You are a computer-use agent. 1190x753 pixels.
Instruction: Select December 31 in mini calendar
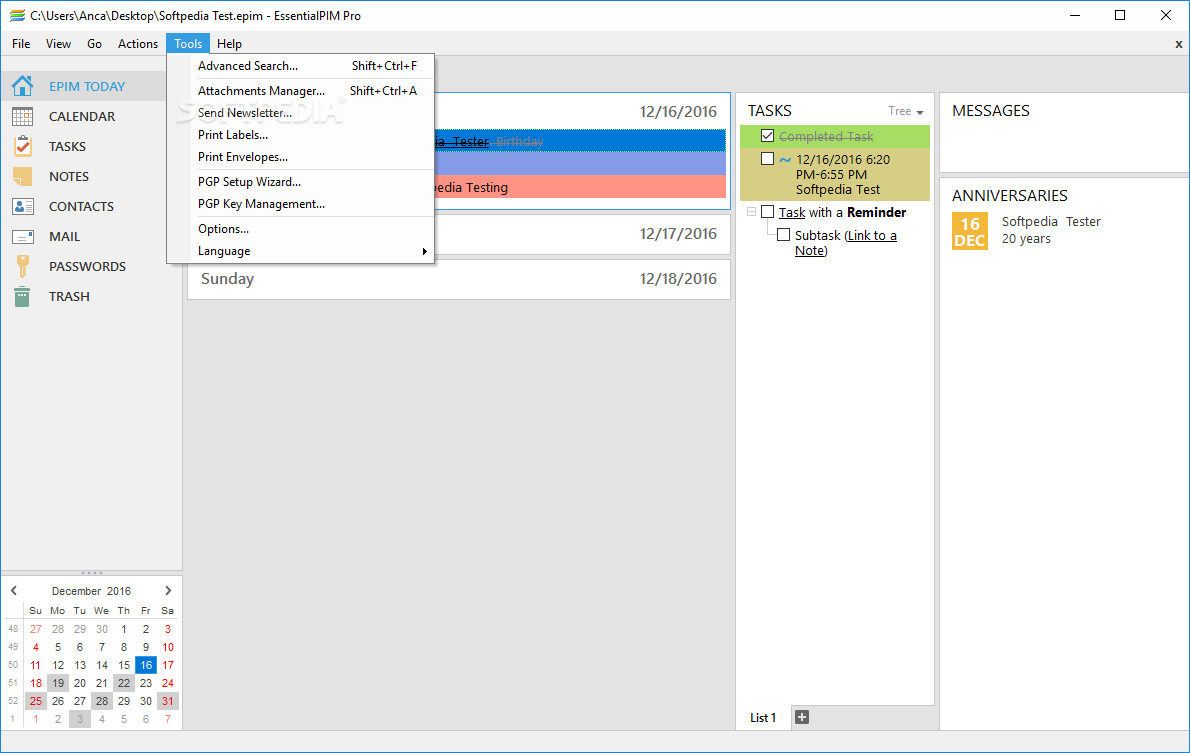pyautogui.click(x=168, y=701)
